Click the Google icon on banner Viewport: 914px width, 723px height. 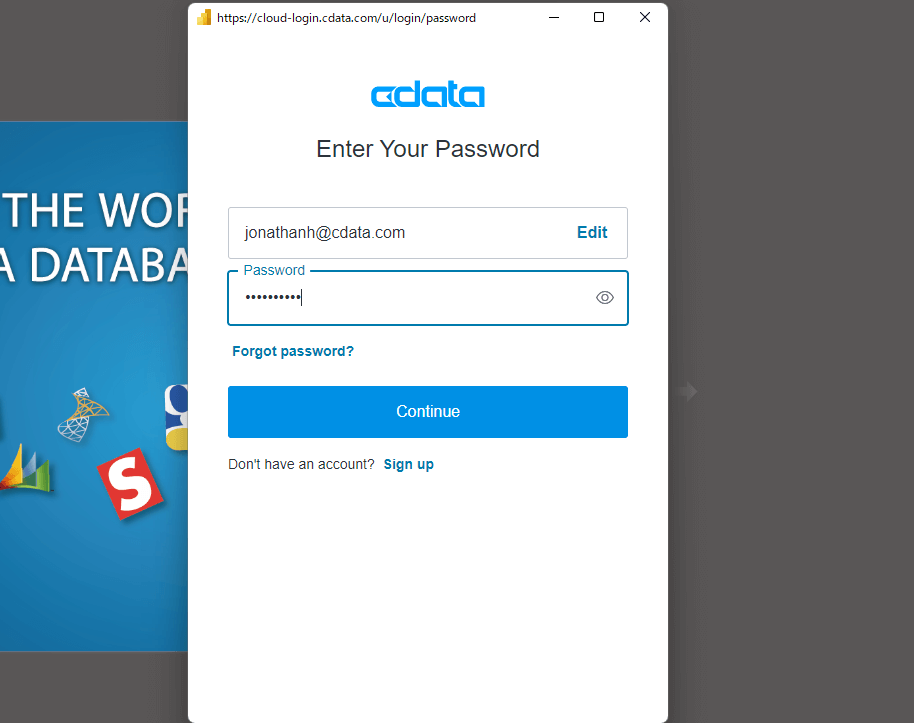pyautogui.click(x=177, y=417)
